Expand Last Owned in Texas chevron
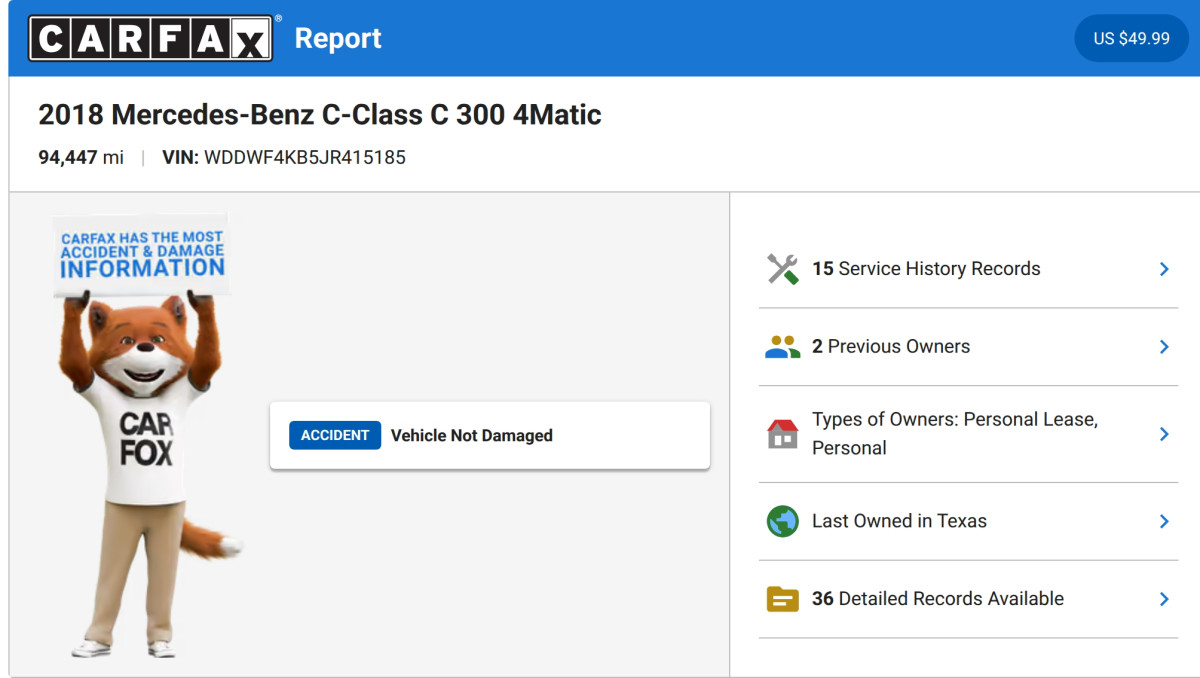1200x678 pixels. pyautogui.click(x=1164, y=521)
